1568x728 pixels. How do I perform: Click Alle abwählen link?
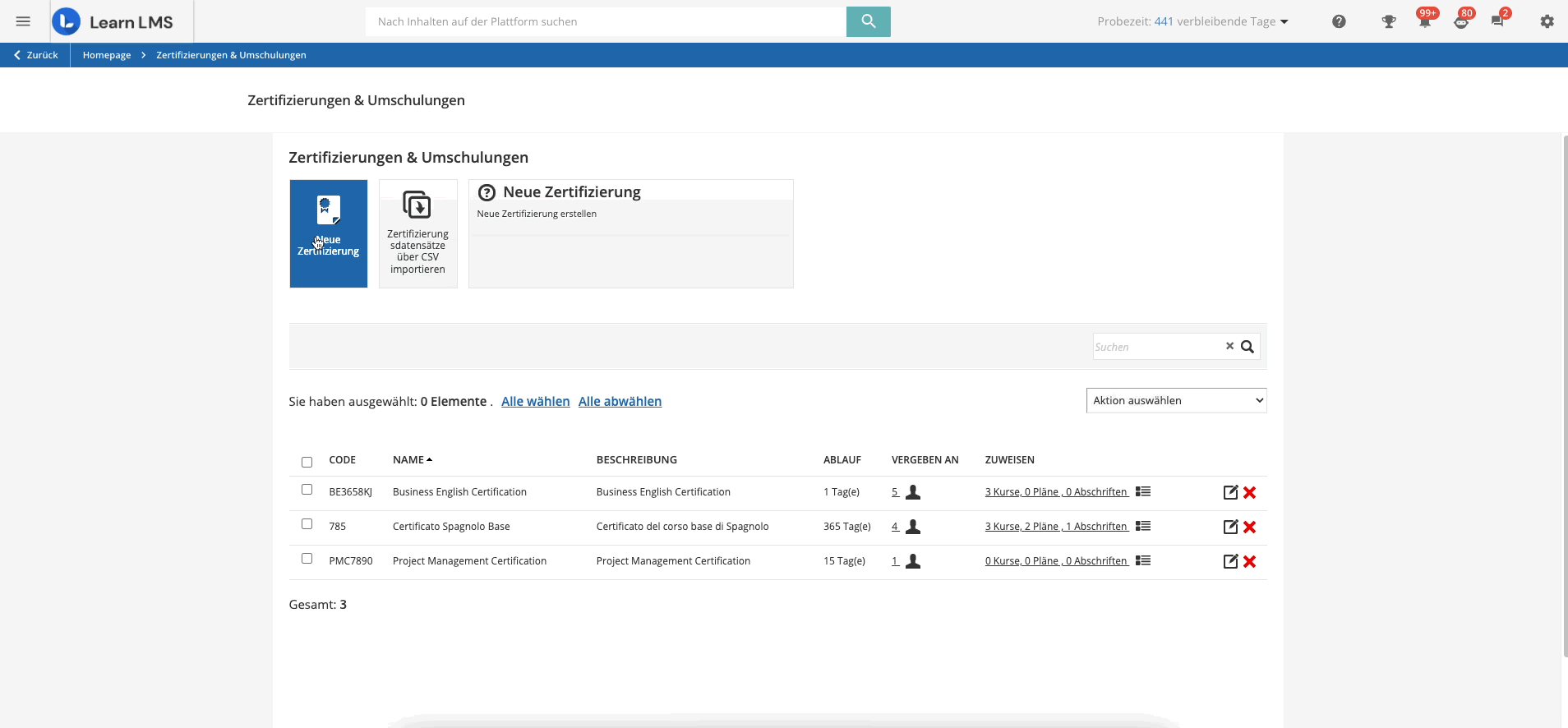620,401
